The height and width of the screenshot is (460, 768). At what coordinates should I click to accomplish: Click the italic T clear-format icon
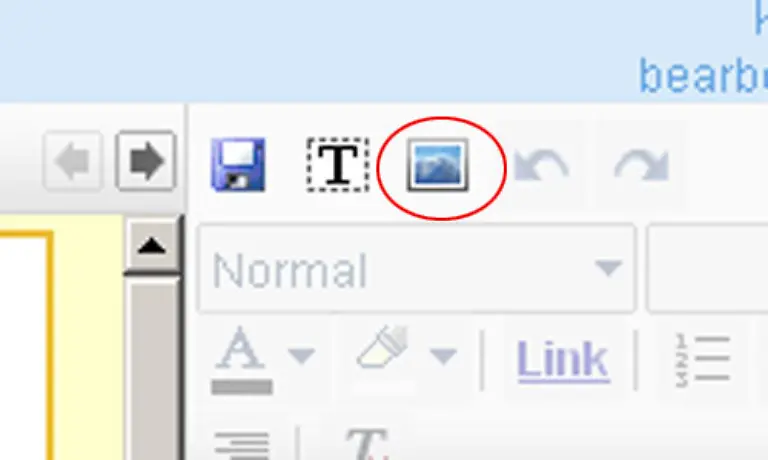pos(367,444)
